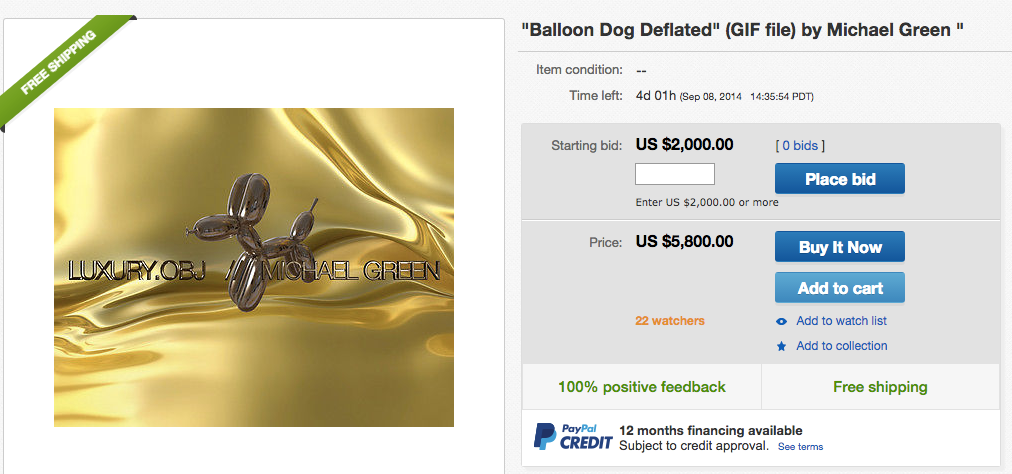Image resolution: width=1012 pixels, height=474 pixels.
Task: Click the eye icon for watch list
Action: tap(782, 322)
